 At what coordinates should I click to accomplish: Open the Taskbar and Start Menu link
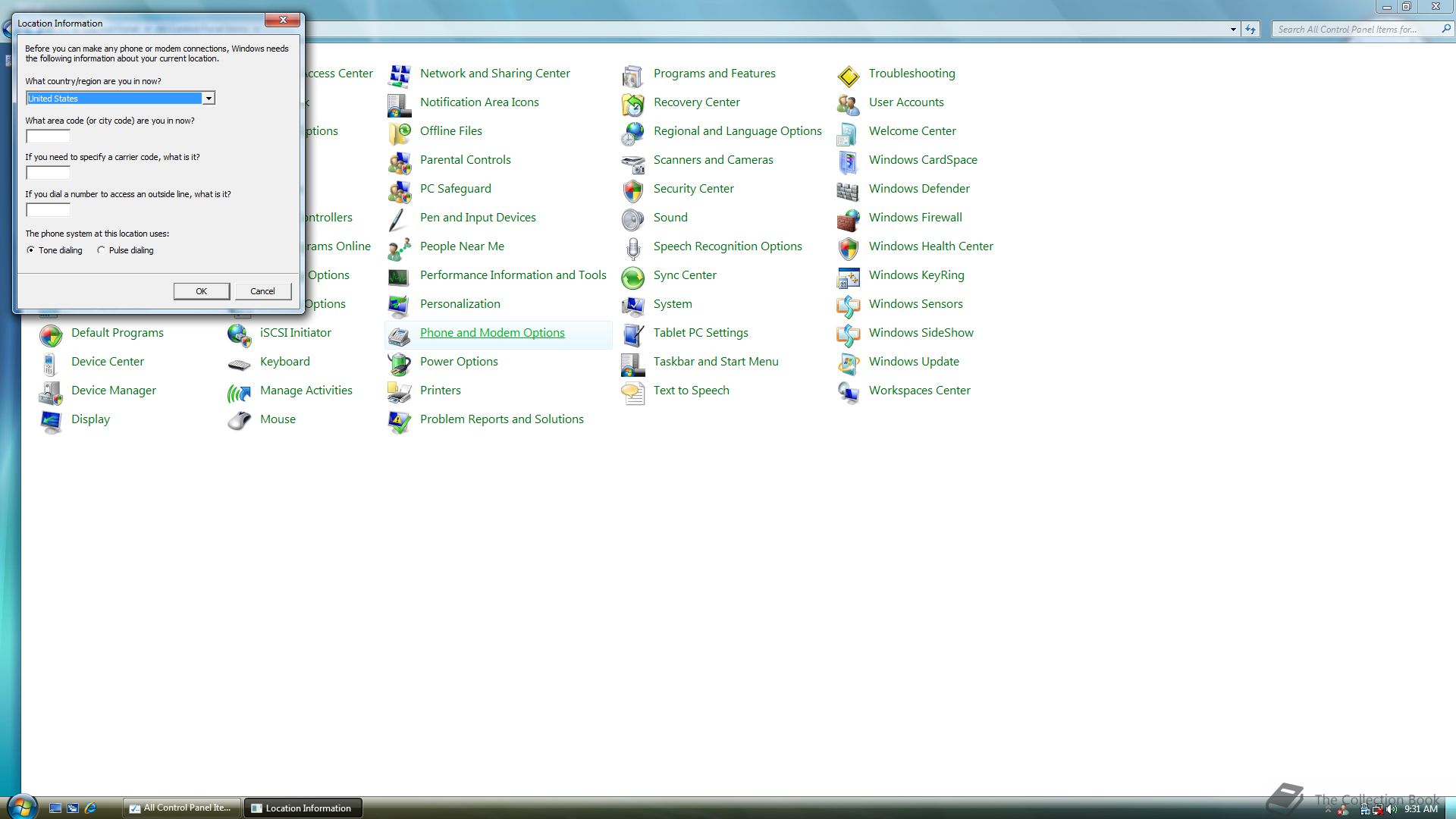[716, 362]
